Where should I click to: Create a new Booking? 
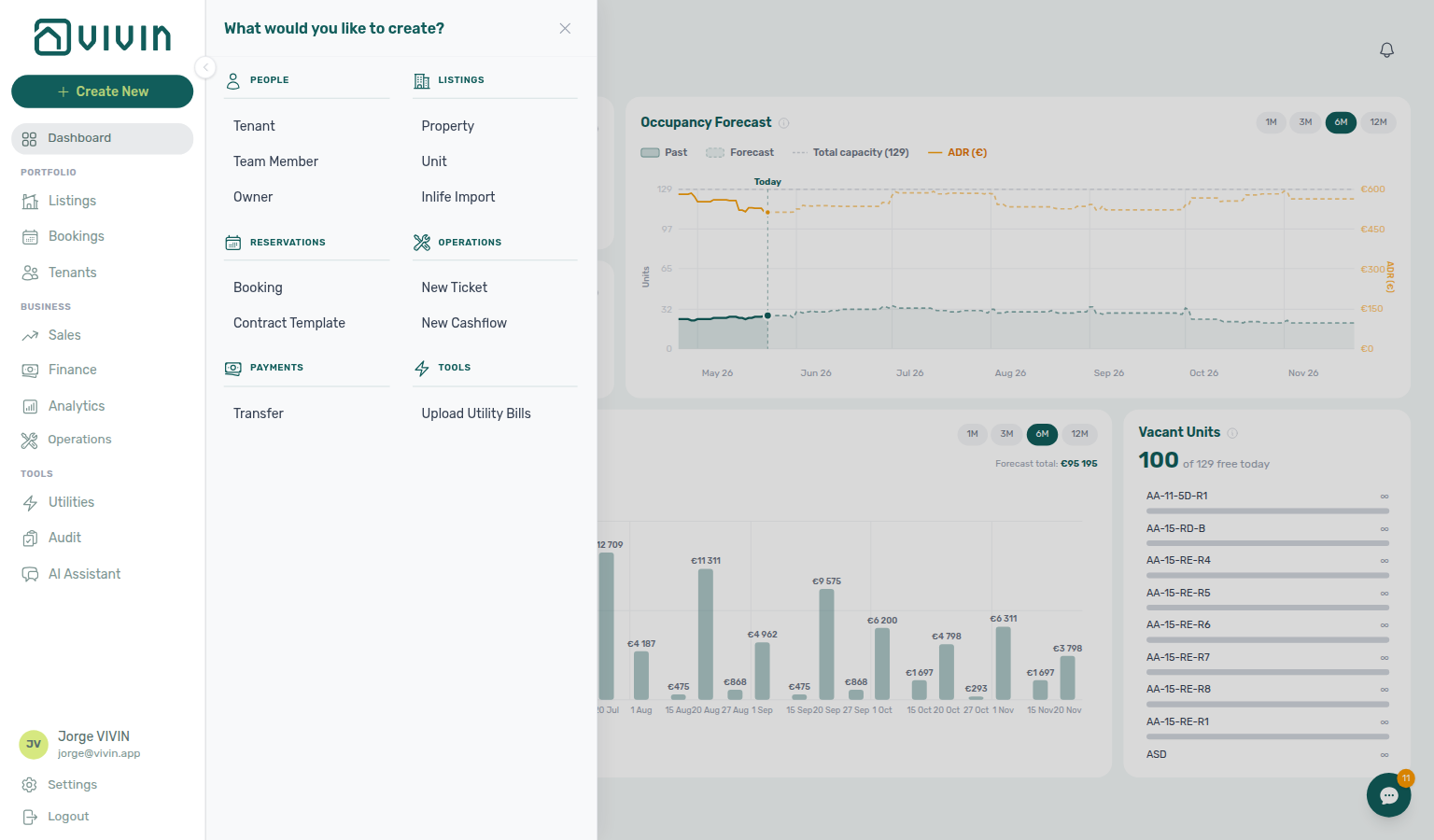[258, 287]
